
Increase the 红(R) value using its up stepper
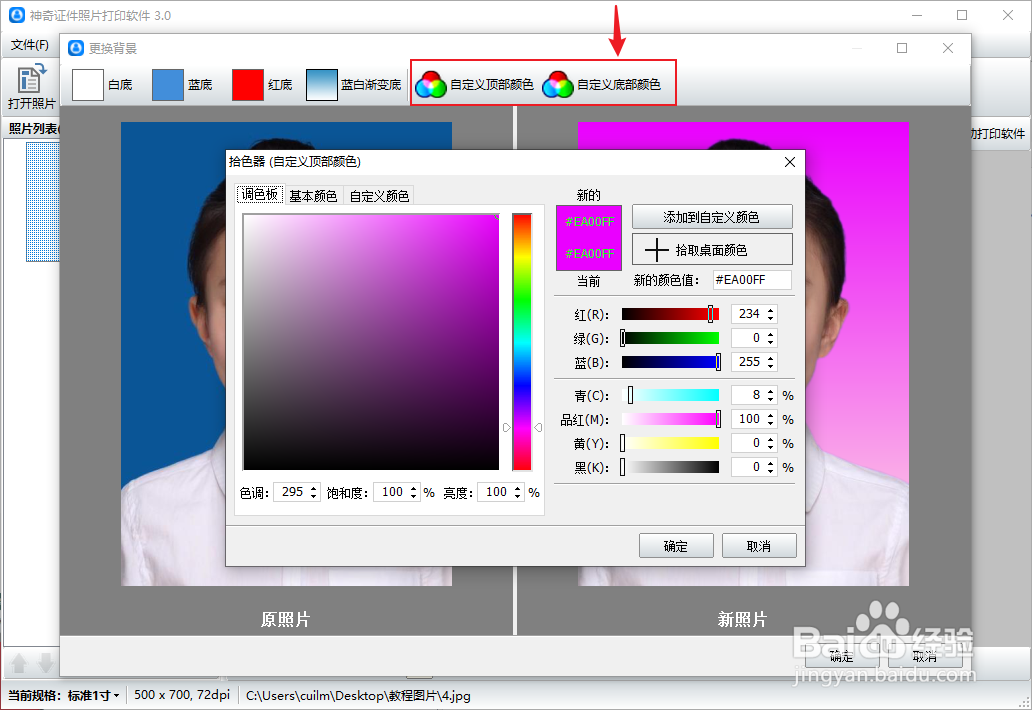[771, 309]
